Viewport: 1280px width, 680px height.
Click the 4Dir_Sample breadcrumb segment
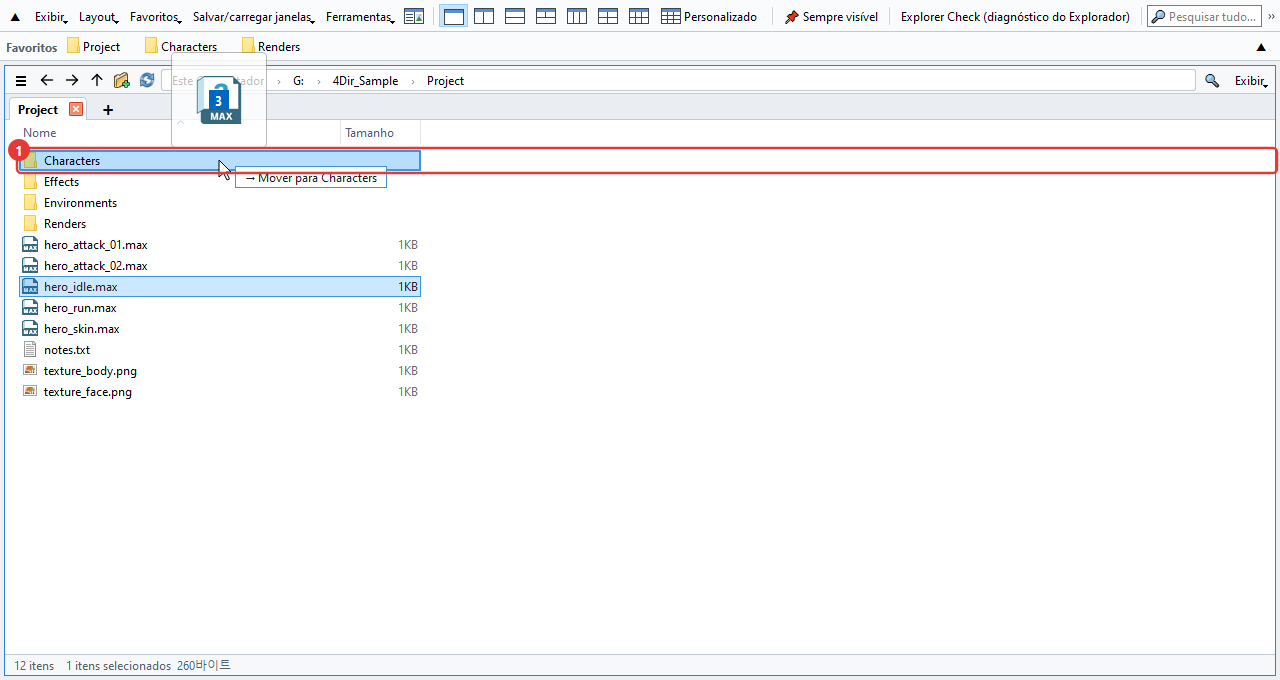click(365, 81)
